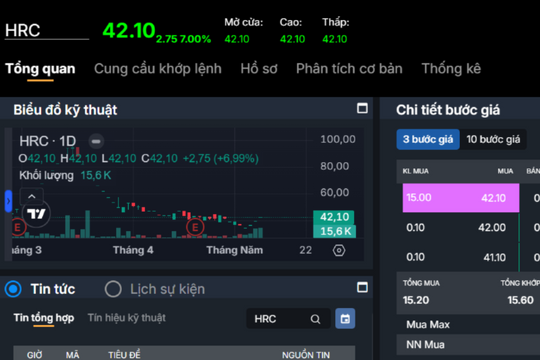Click the HRC · 1D chart symbol title
The height and width of the screenshot is (360, 540).
point(48,141)
